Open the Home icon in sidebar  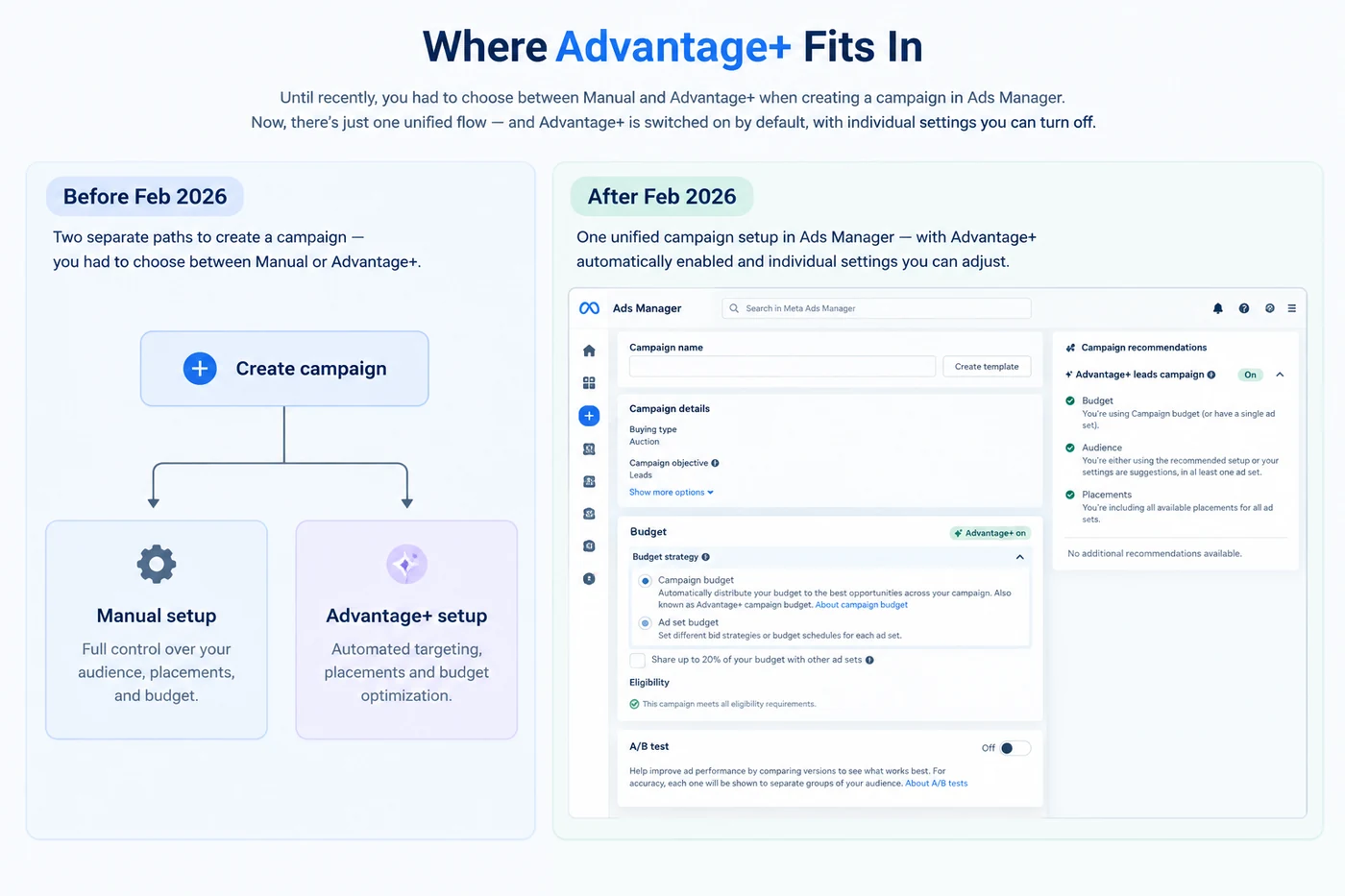pos(589,351)
